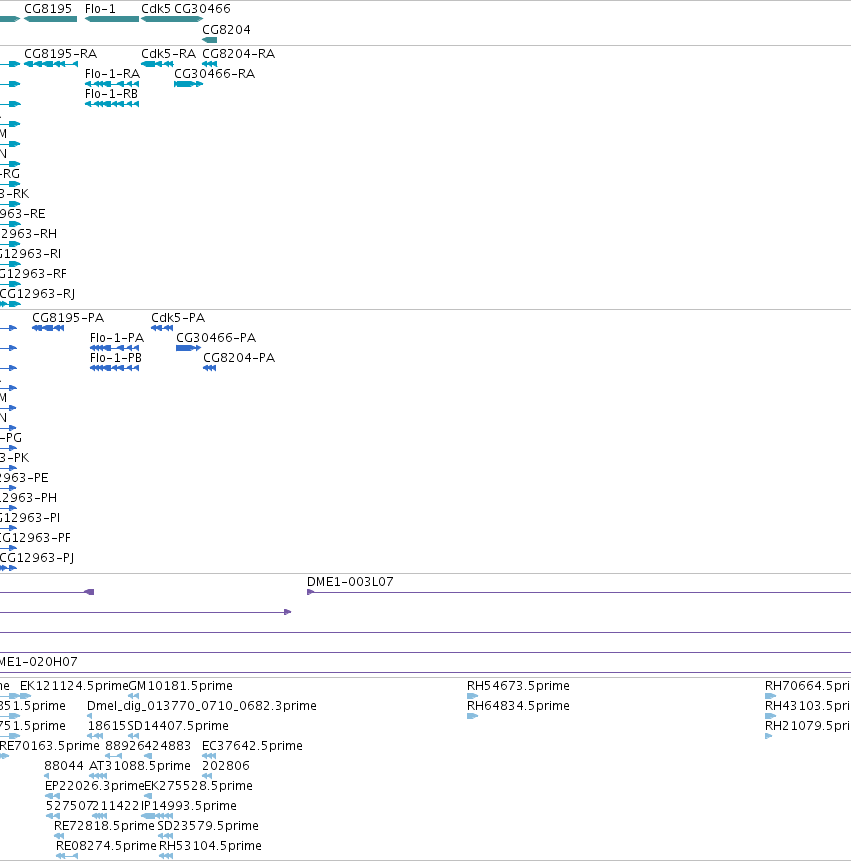Image resolution: width=851 pixels, height=861 pixels.
Task: Select the Flo-1-PA coding sequence label
Action: point(117,338)
